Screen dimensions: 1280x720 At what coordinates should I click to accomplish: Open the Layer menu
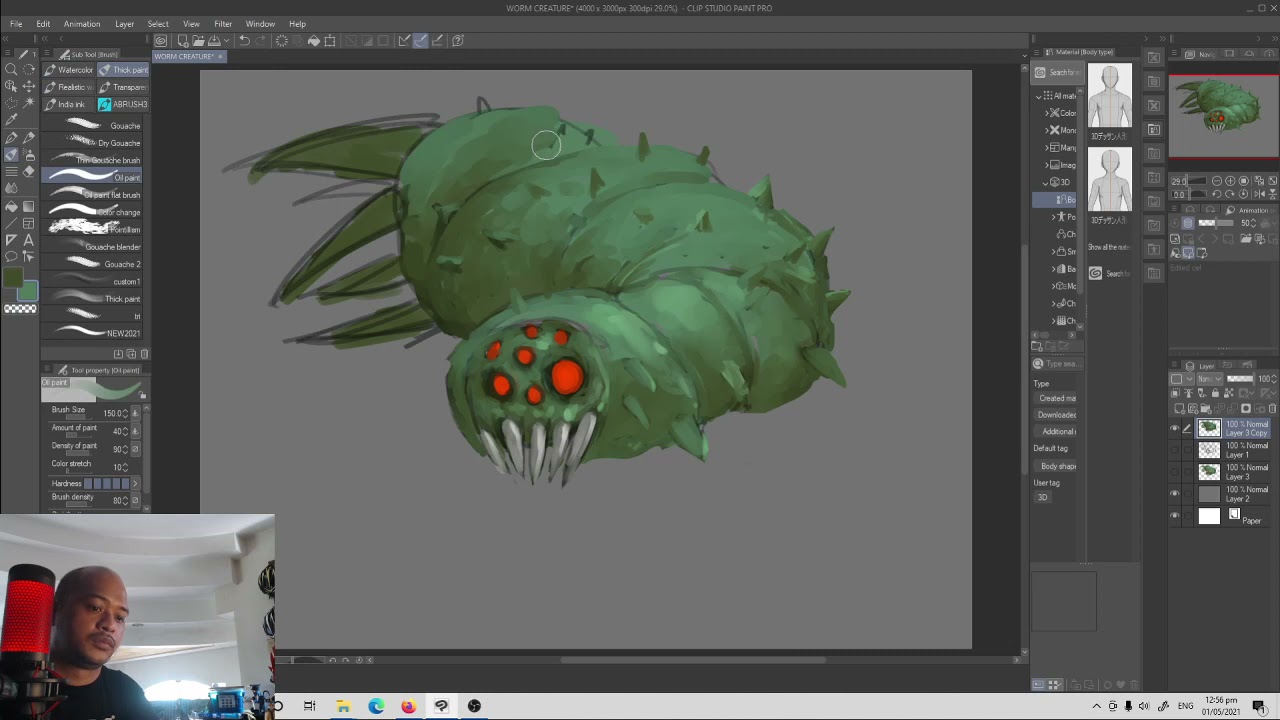[x=124, y=24]
